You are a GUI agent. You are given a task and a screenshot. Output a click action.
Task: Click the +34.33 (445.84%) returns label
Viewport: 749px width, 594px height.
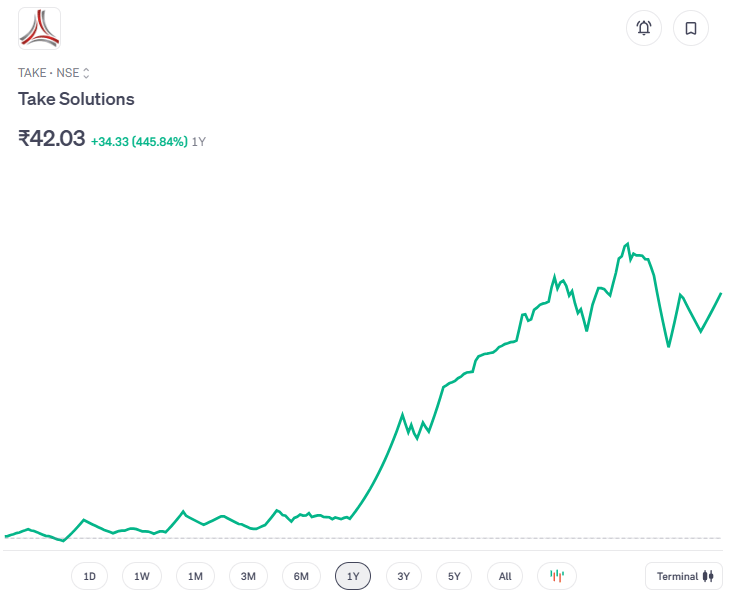(x=139, y=142)
